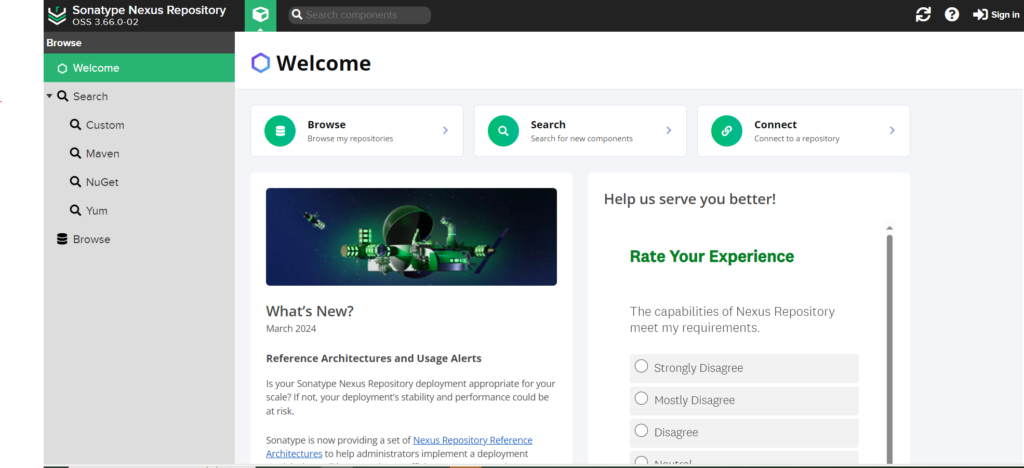The height and width of the screenshot is (468, 1024).
Task: Click the March 2024 date text
Action: tap(291, 328)
